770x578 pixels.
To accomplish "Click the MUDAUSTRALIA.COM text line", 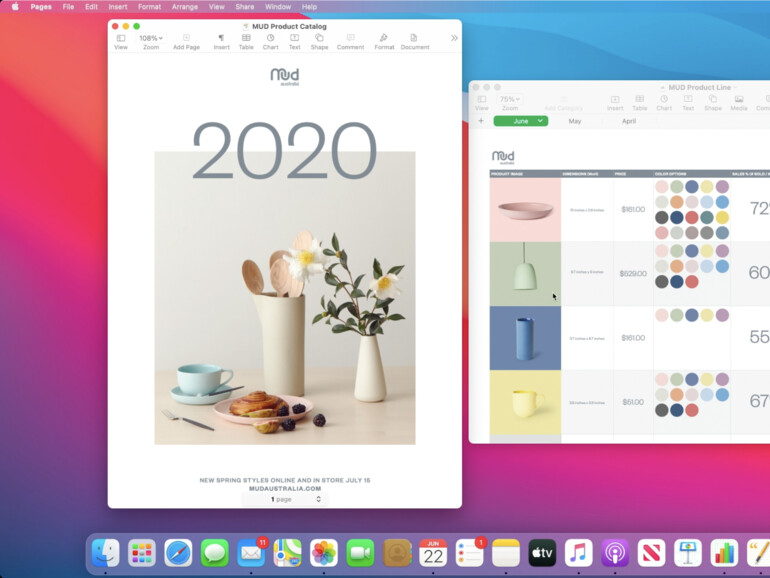I will pyautogui.click(x=285, y=489).
